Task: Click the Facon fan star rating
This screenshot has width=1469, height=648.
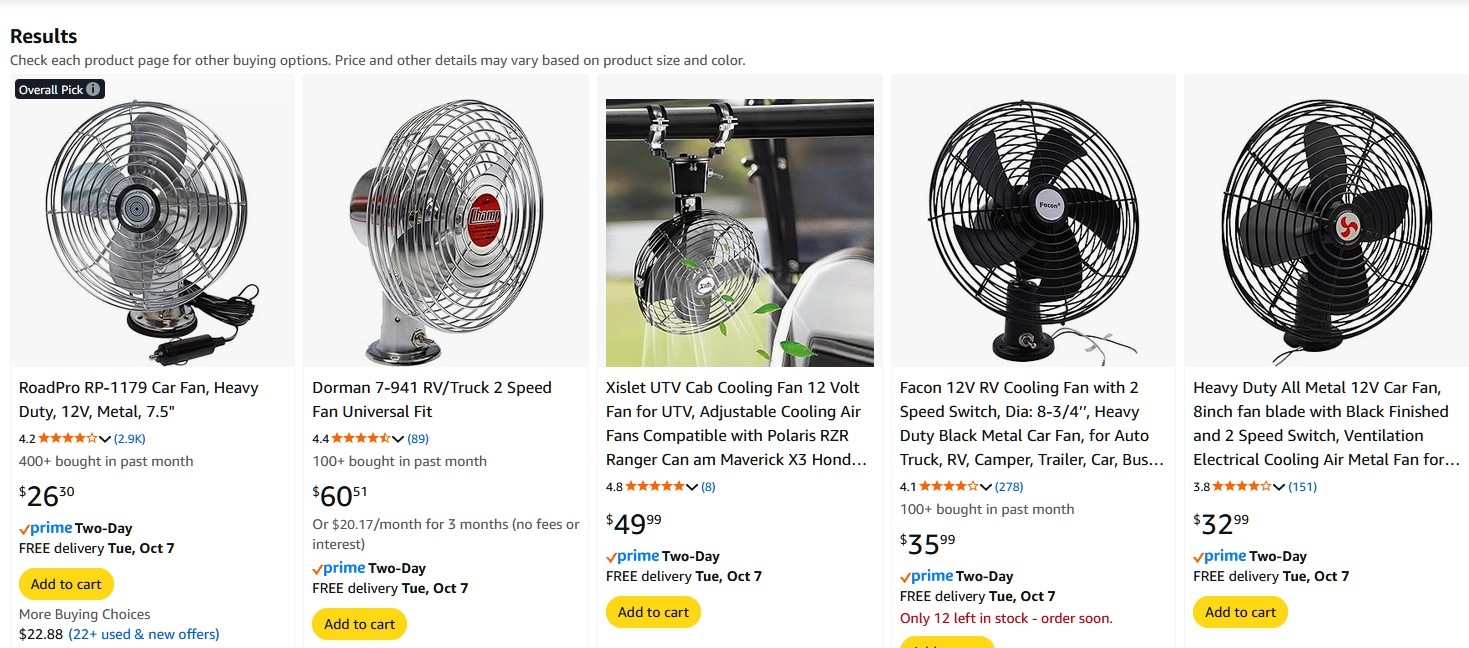Action: (x=948, y=486)
